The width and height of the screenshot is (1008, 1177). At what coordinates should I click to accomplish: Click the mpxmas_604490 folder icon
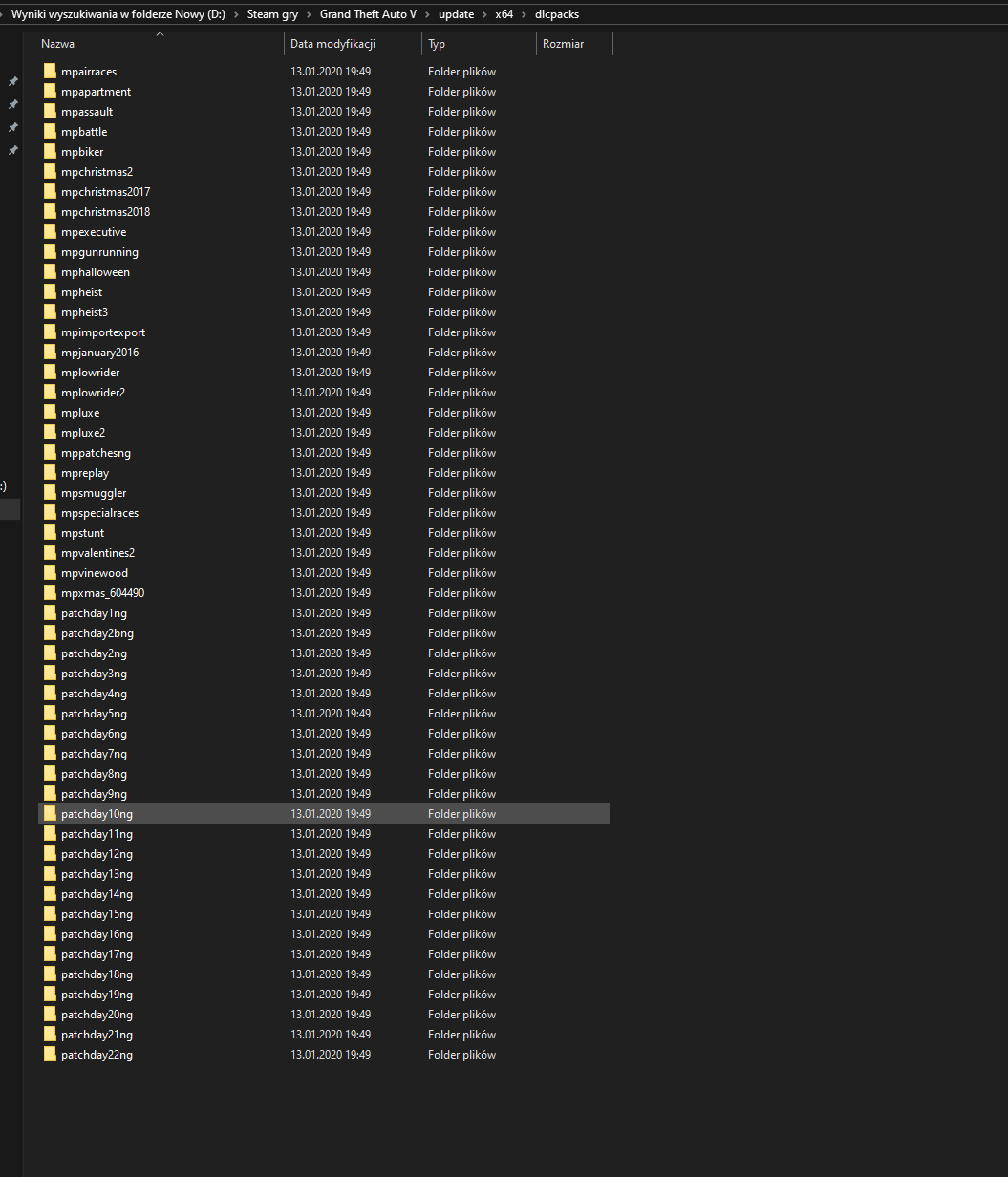[50, 592]
